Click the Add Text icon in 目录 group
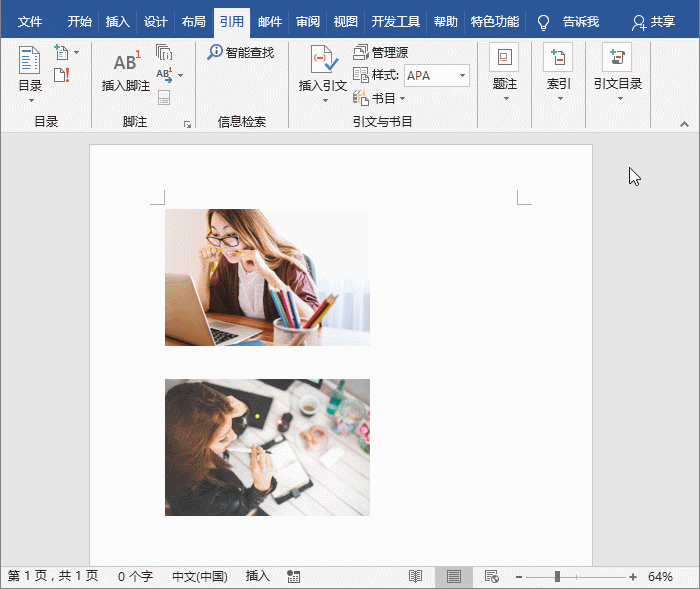The width and height of the screenshot is (700, 589). 61,52
